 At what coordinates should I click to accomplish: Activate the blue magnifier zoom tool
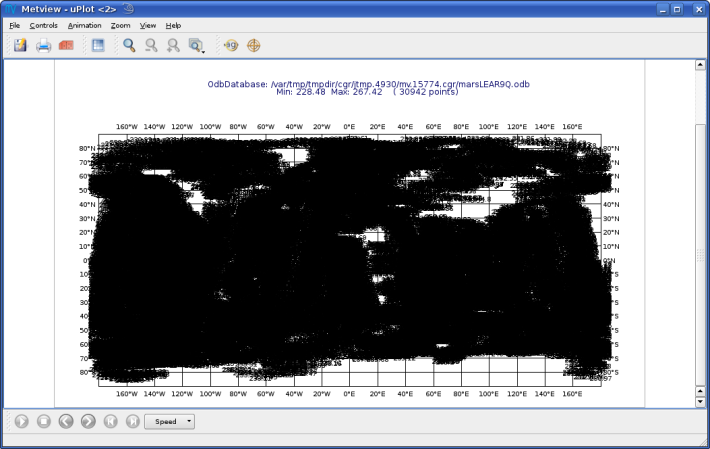pos(129,45)
